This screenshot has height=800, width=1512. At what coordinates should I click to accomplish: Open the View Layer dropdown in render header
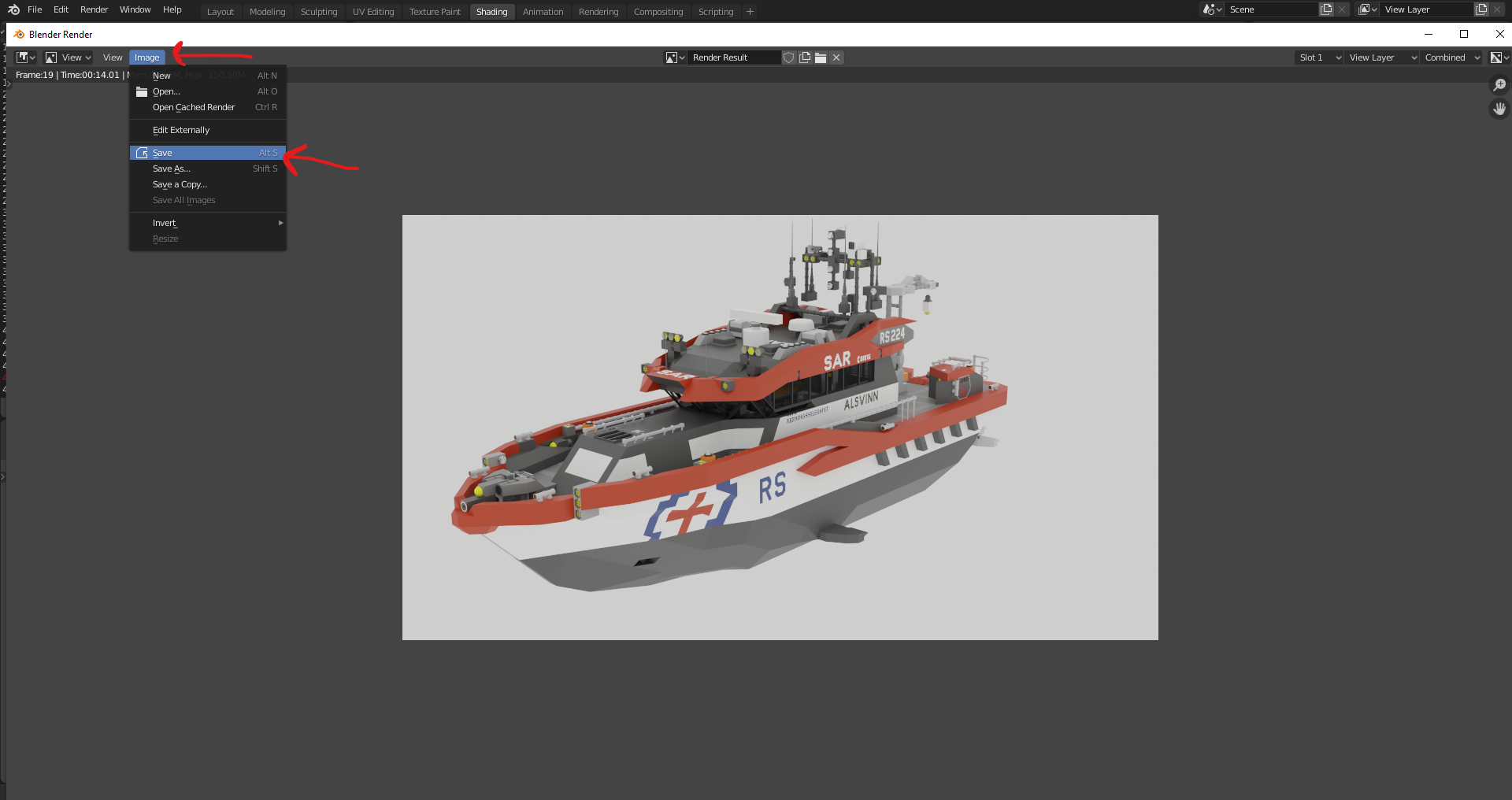pyautogui.click(x=1384, y=57)
